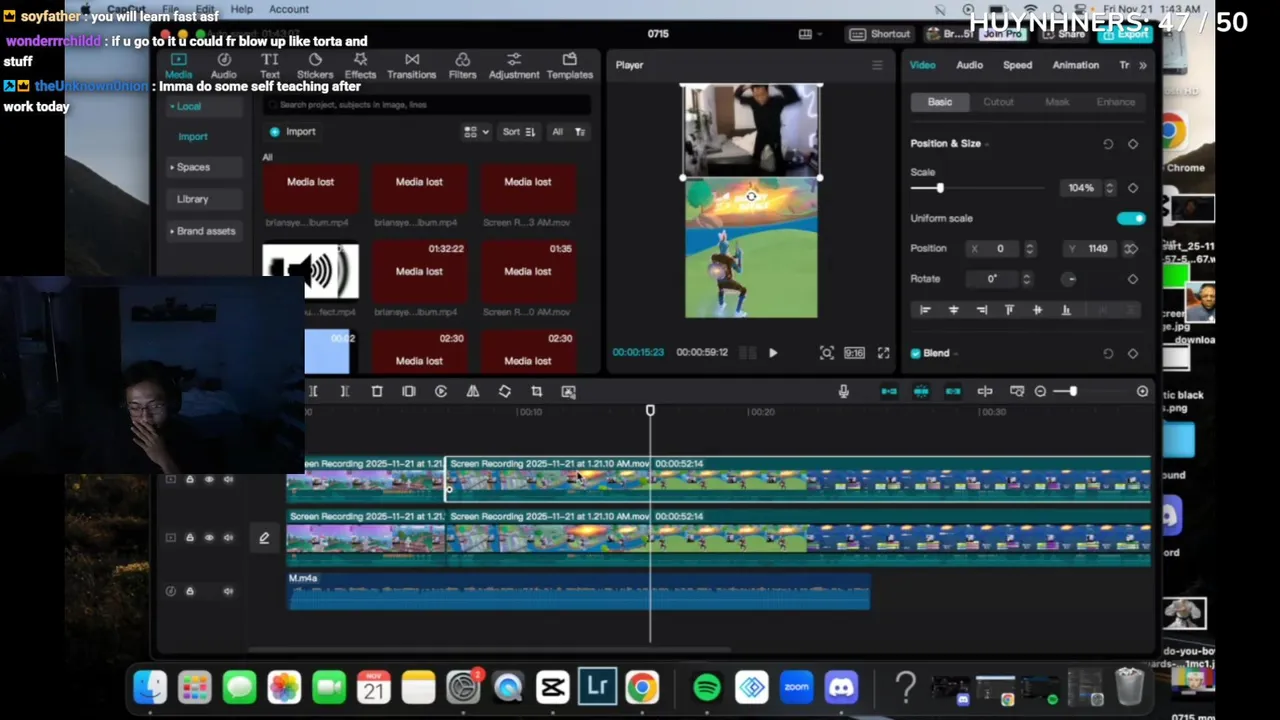Click the zoom-in circle at timeline right end
This screenshot has width=1280, height=720.
(x=1143, y=391)
